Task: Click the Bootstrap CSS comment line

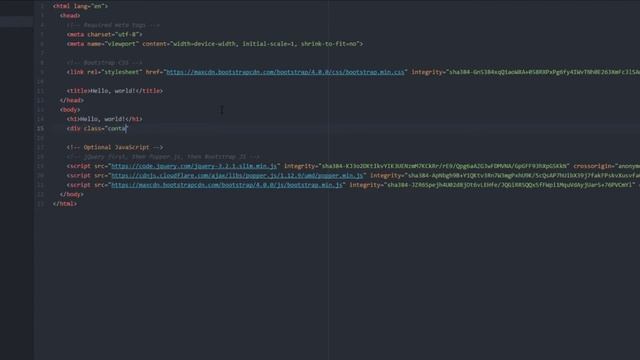Action: [104, 62]
